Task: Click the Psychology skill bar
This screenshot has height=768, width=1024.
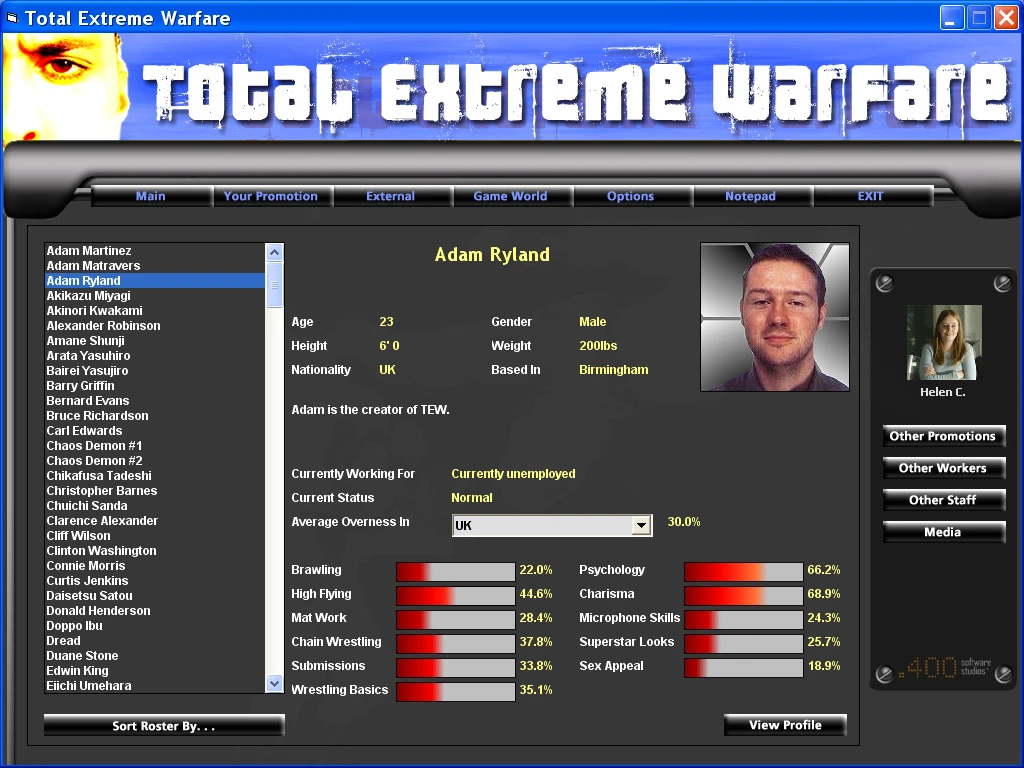Action: 743,571
